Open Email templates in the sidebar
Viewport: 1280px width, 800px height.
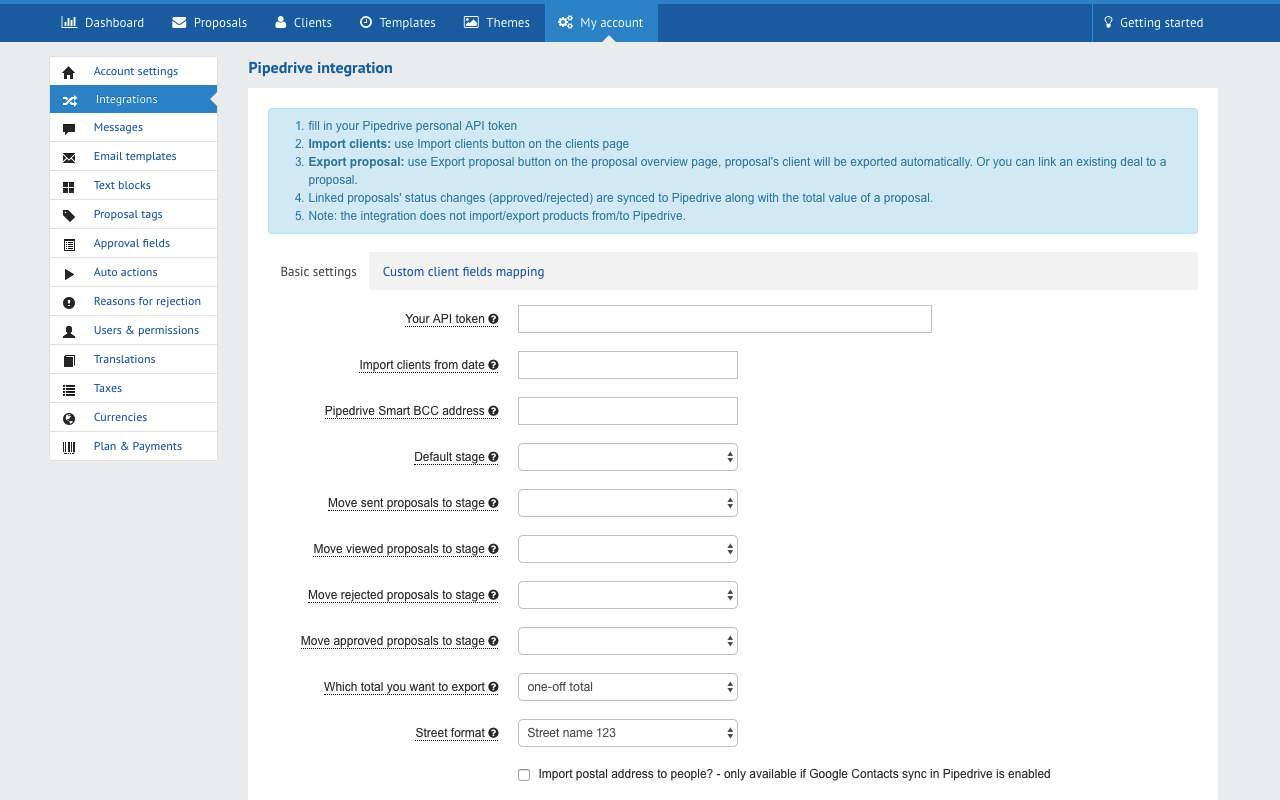tap(133, 156)
